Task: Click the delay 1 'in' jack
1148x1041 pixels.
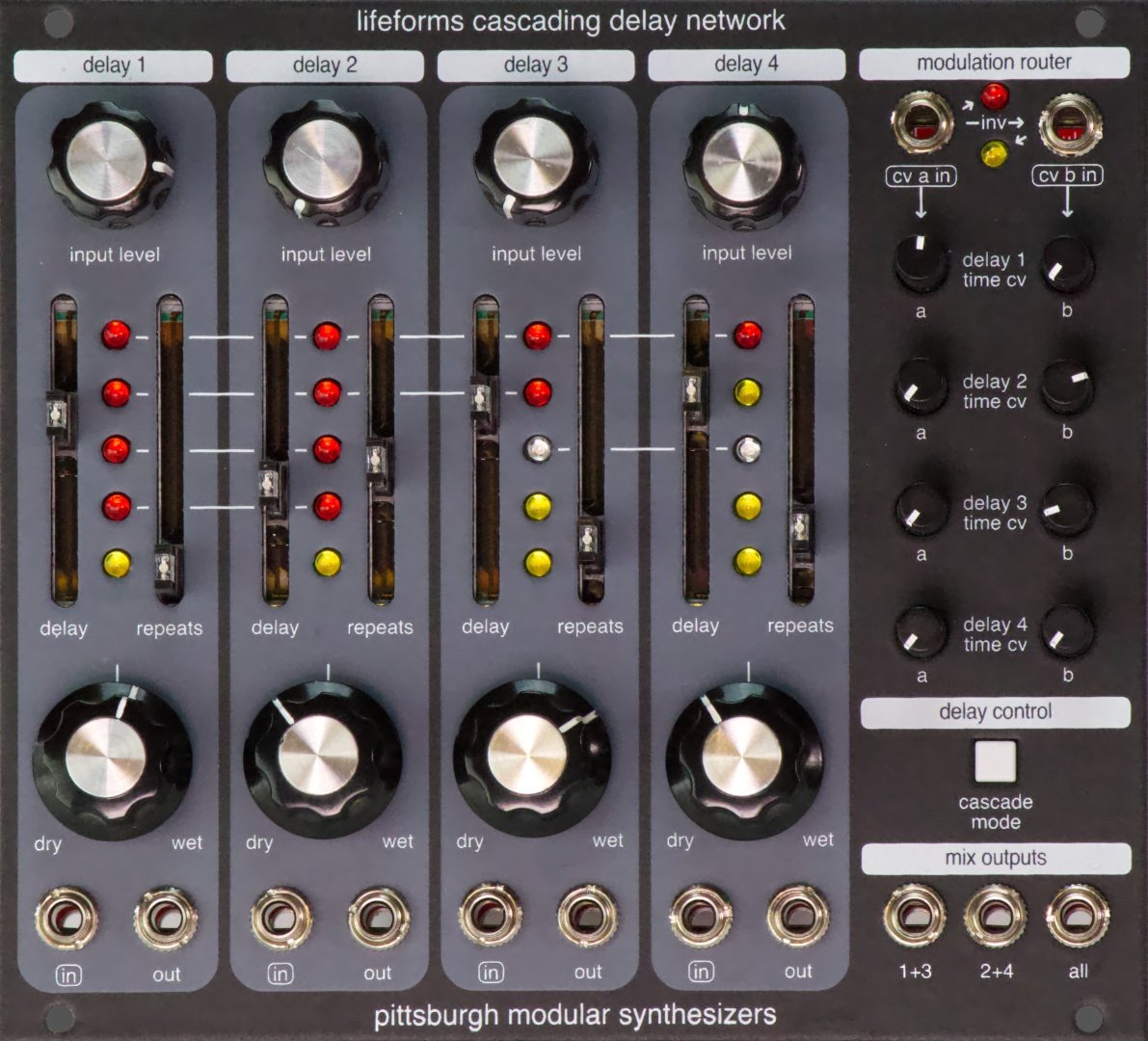Action: [x=67, y=918]
